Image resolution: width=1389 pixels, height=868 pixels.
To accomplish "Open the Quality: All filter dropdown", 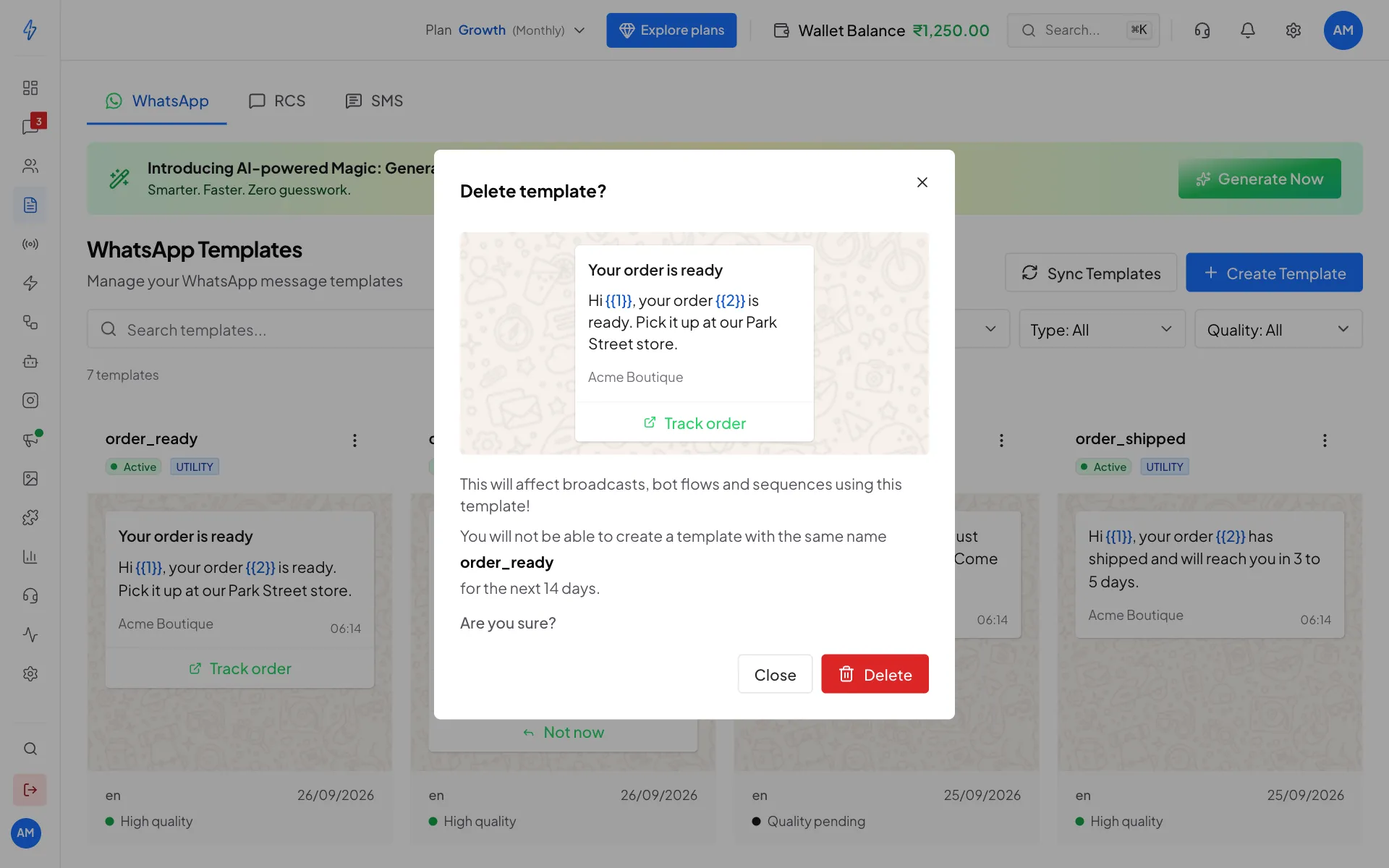I will (x=1278, y=329).
